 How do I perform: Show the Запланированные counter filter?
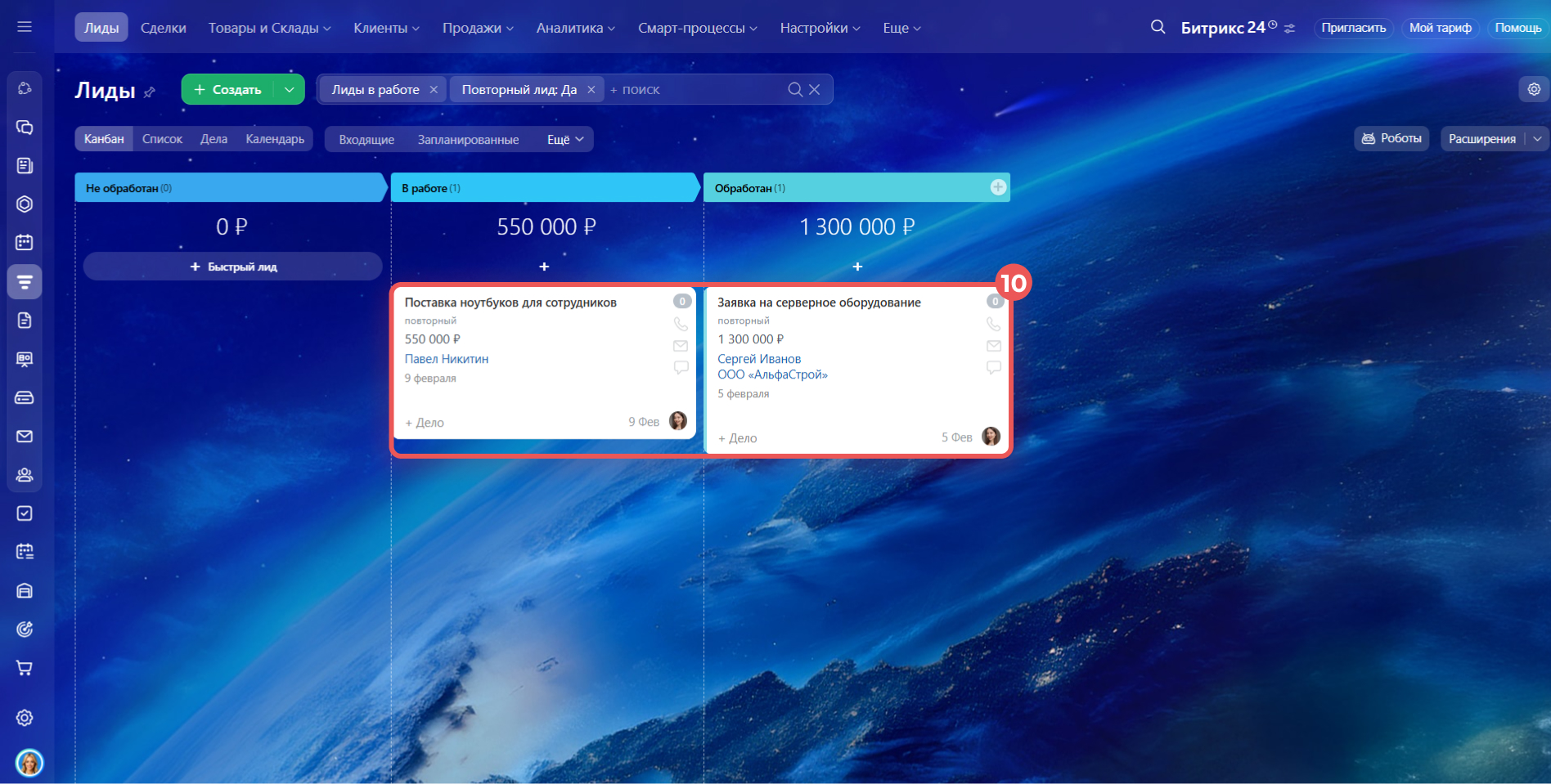468,140
